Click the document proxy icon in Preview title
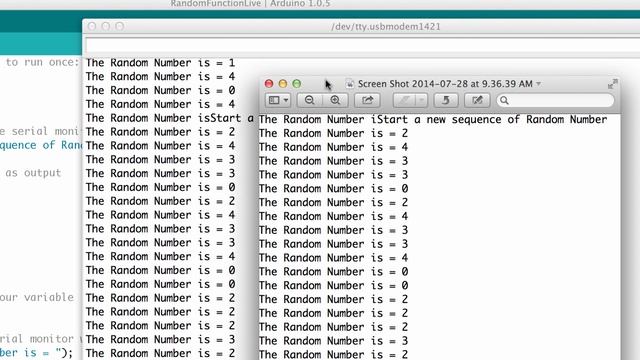Viewport: 640px width, 360px height. [350, 84]
